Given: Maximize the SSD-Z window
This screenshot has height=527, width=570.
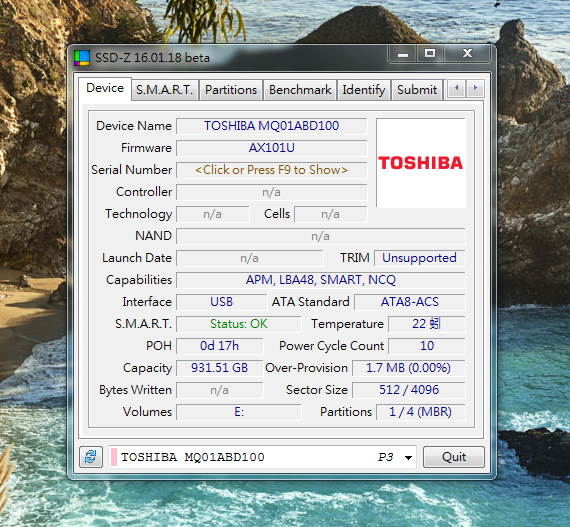Looking at the screenshot, I should (x=430, y=54).
